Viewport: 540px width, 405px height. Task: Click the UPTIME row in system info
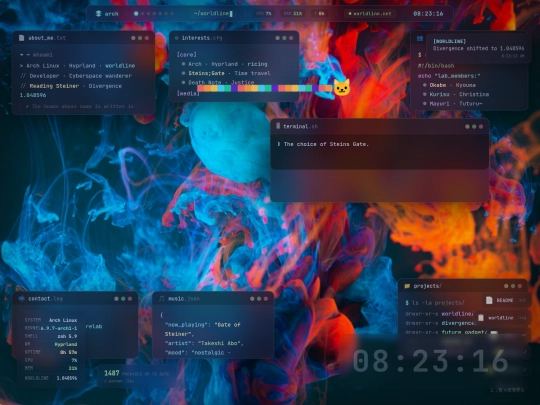tap(51, 352)
